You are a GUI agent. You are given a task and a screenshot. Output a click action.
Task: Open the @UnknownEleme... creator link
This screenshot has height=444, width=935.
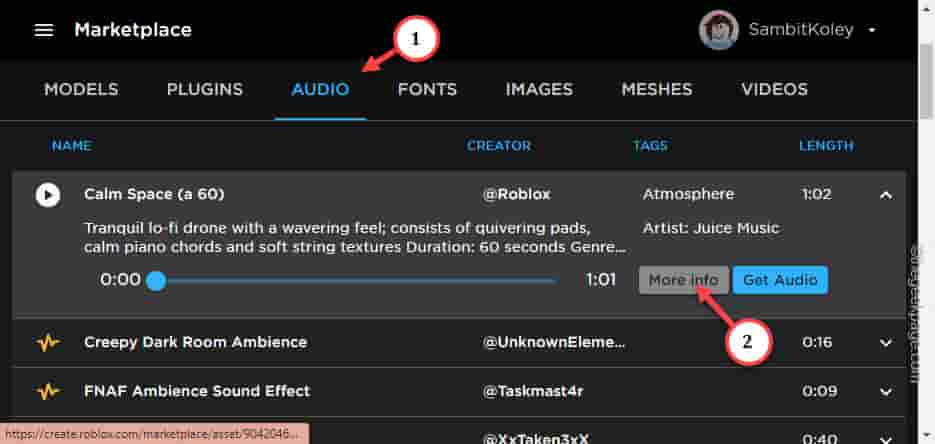[553, 343]
